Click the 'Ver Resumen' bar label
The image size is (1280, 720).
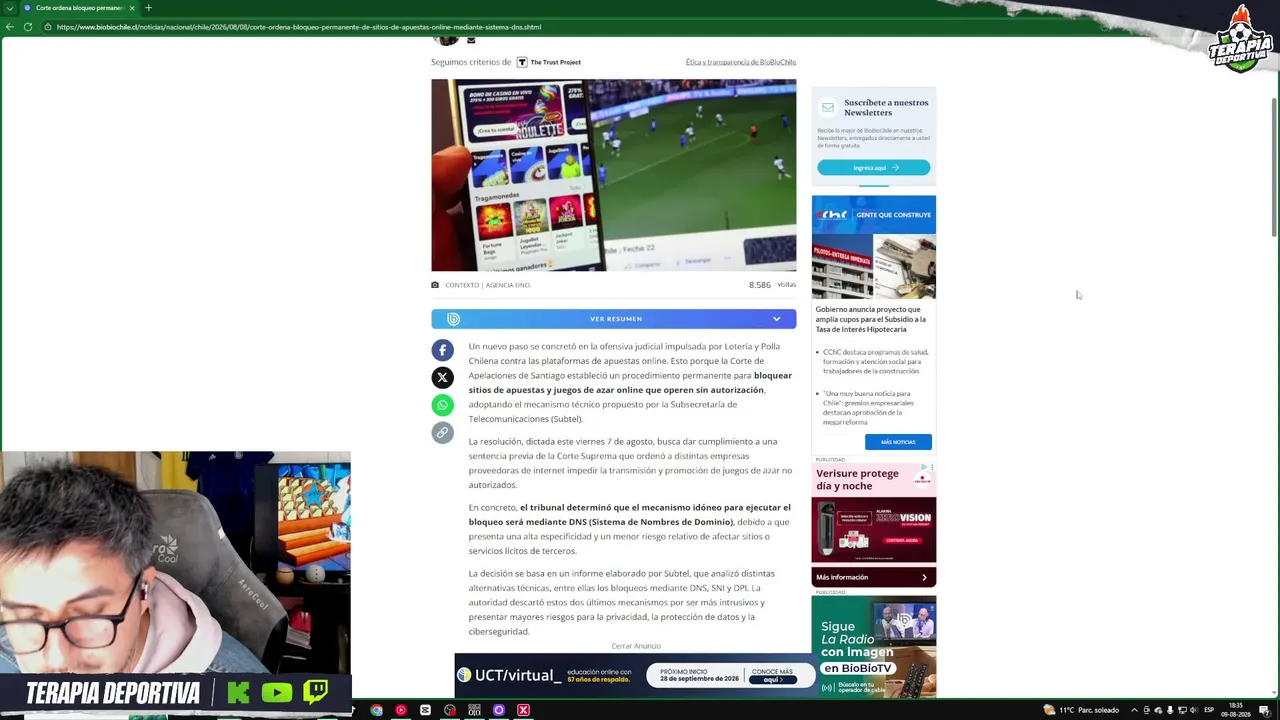[x=616, y=319]
